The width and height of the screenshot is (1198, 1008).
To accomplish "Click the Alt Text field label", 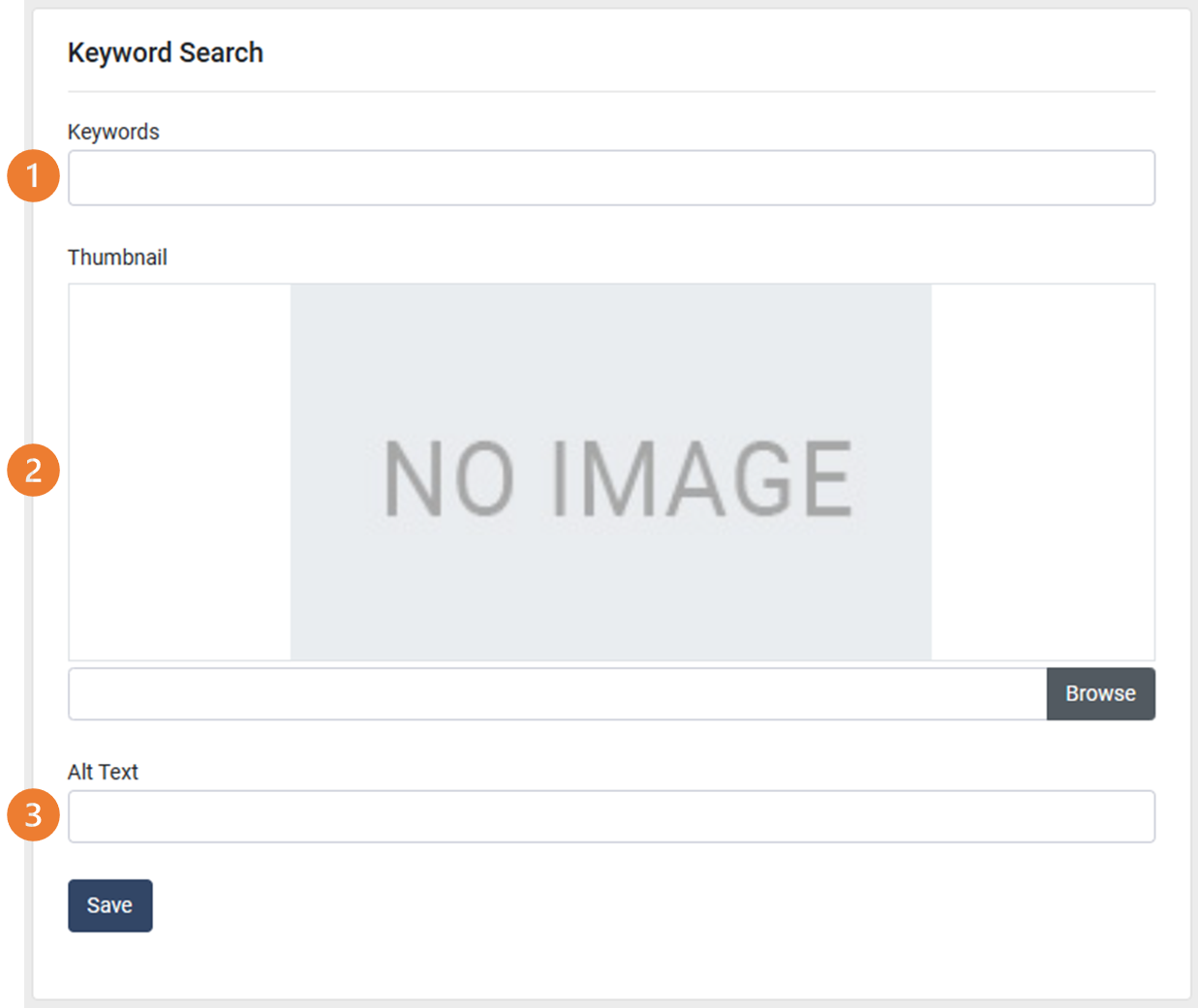I will (x=103, y=772).
